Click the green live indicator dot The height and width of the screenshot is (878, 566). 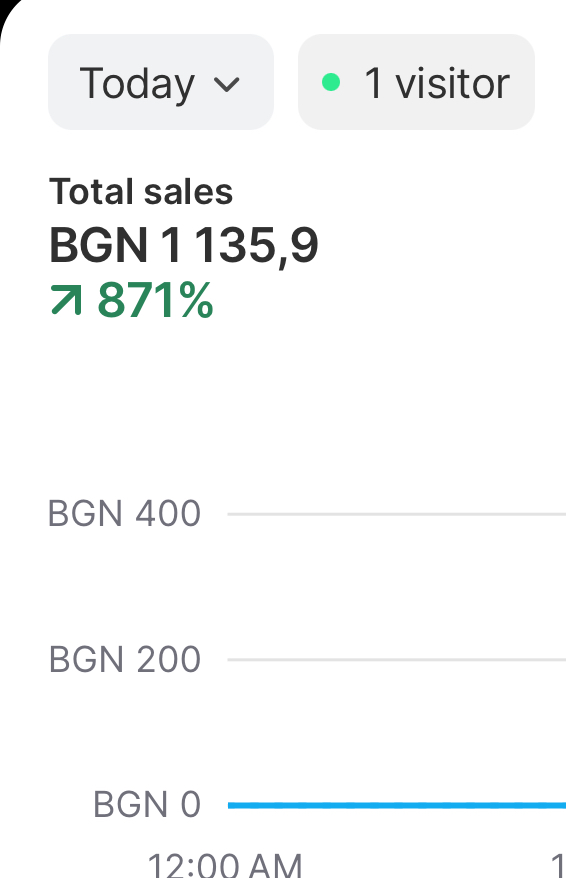pyautogui.click(x=331, y=82)
